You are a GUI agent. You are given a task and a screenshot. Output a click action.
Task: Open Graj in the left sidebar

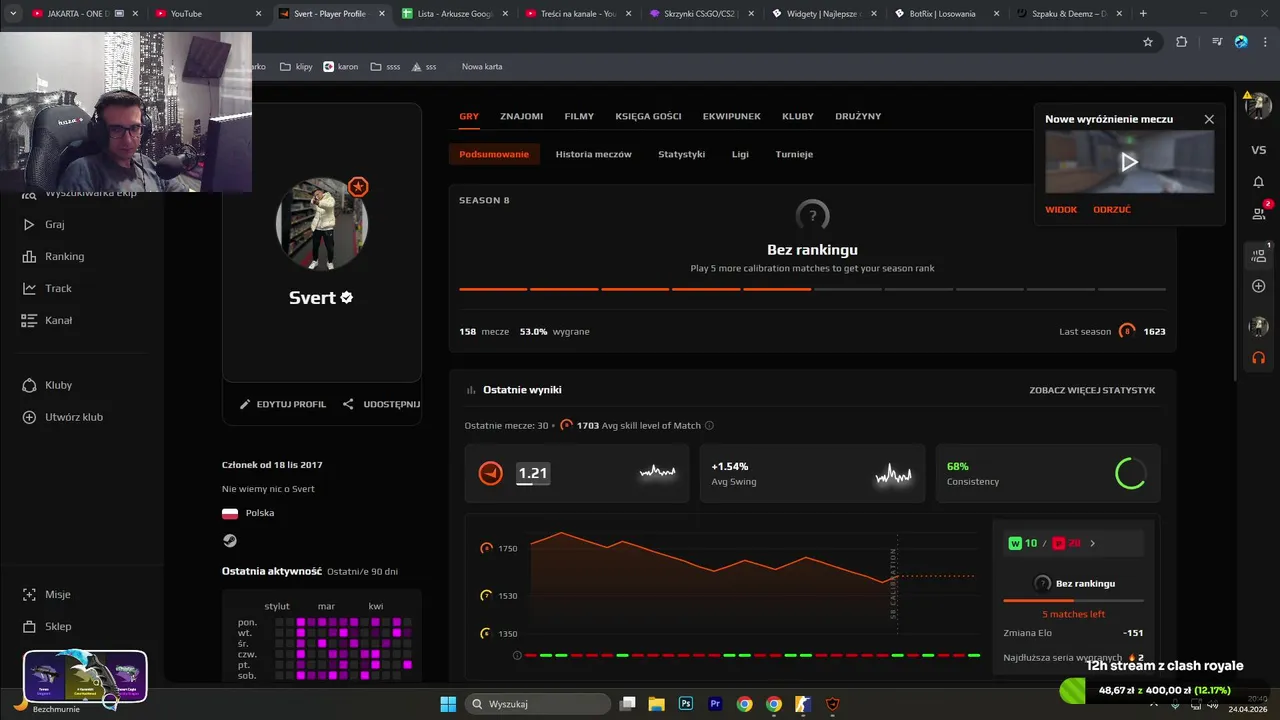pos(43,225)
